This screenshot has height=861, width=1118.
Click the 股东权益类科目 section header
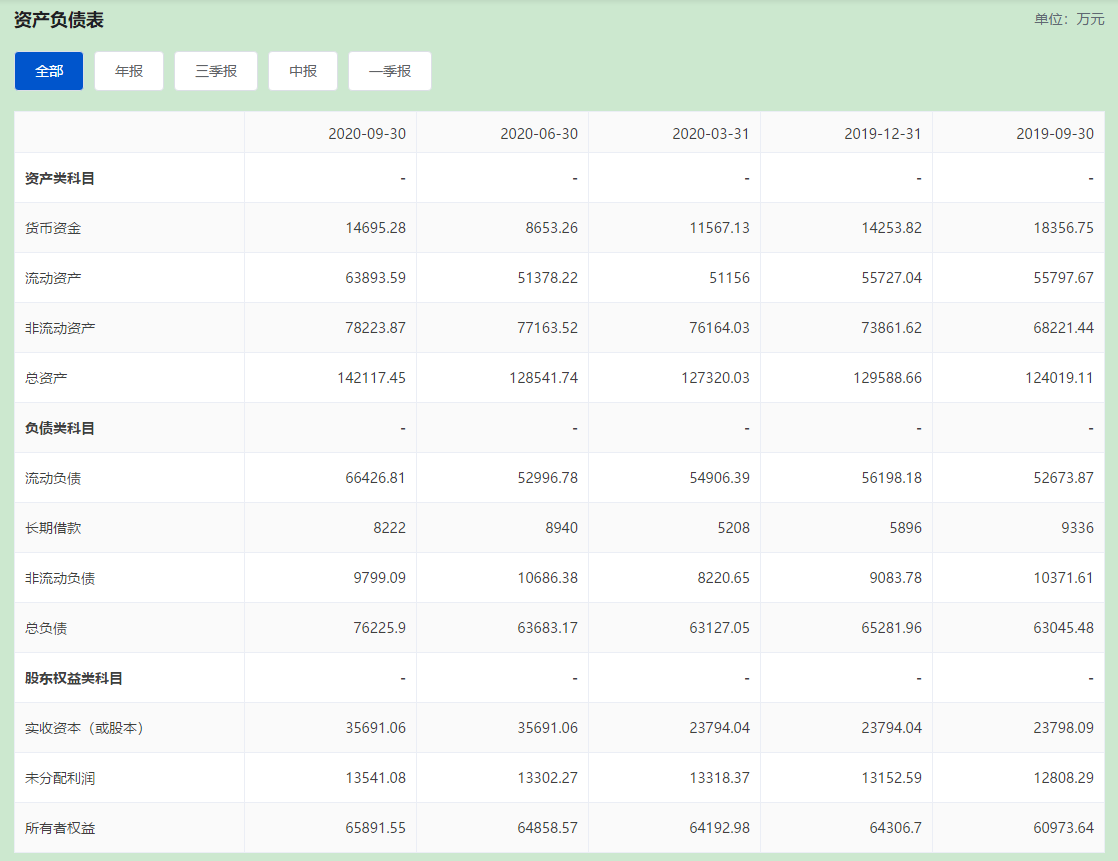74,678
